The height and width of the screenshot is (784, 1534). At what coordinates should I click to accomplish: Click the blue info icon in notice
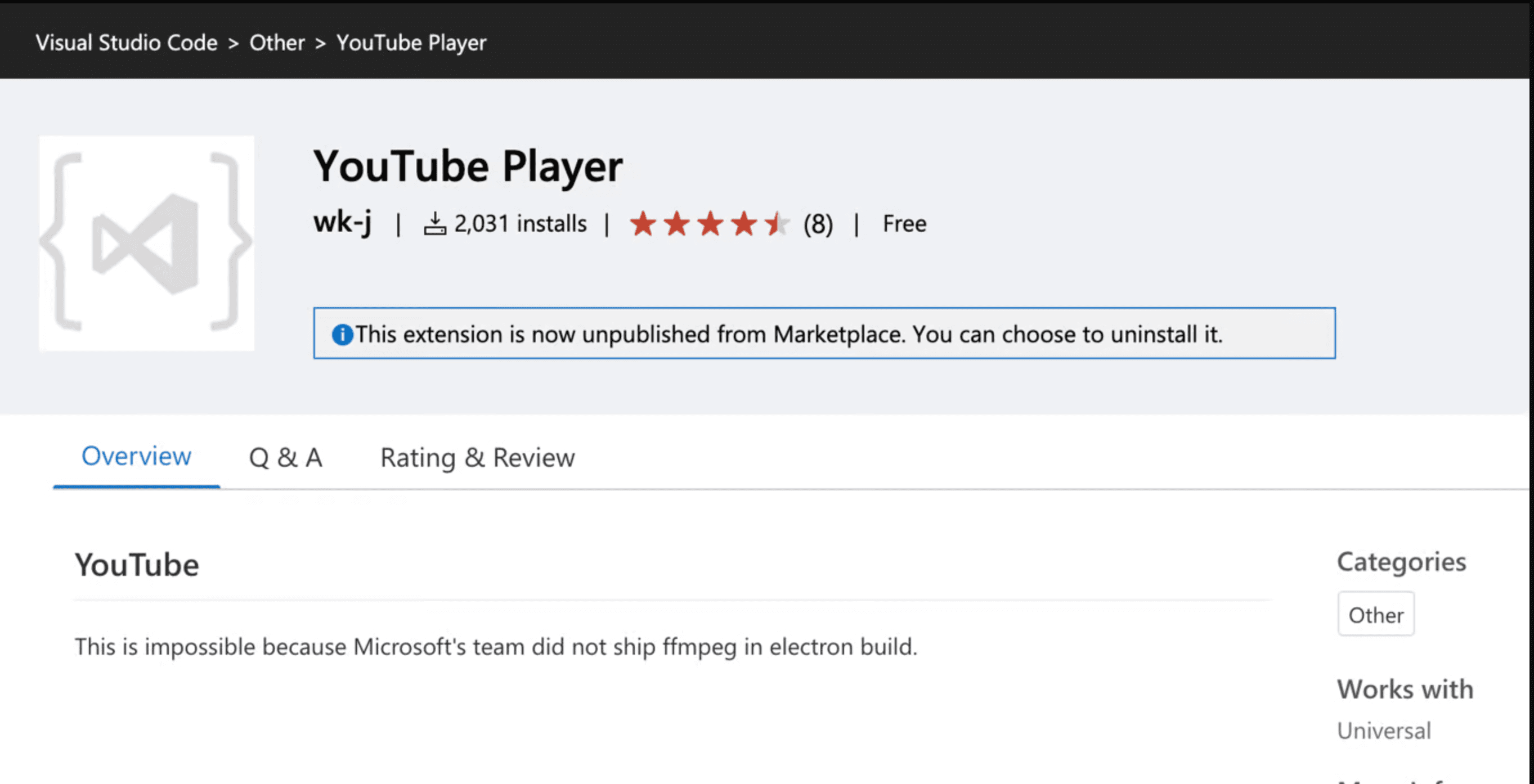point(342,335)
